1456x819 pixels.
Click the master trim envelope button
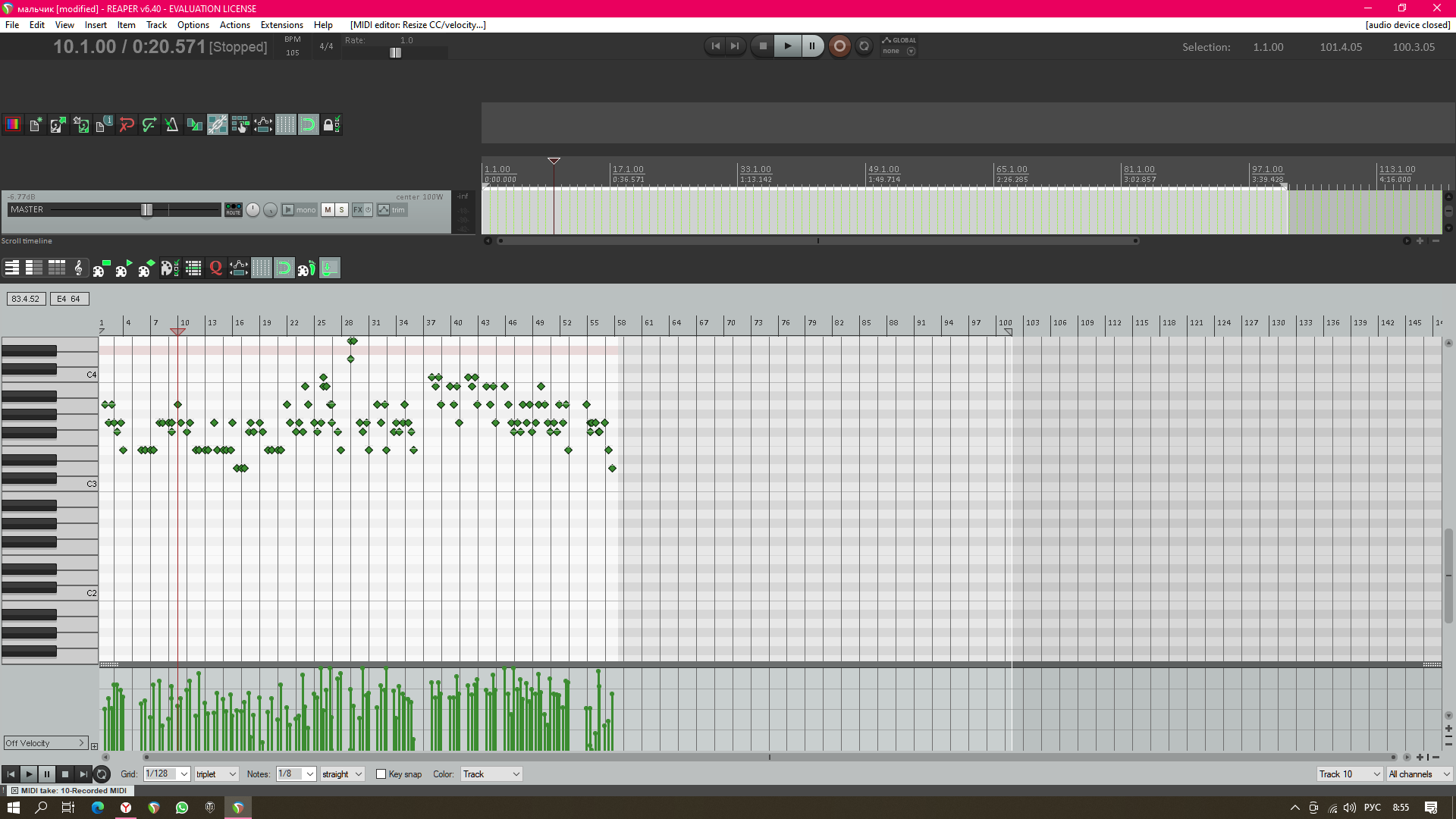point(392,210)
